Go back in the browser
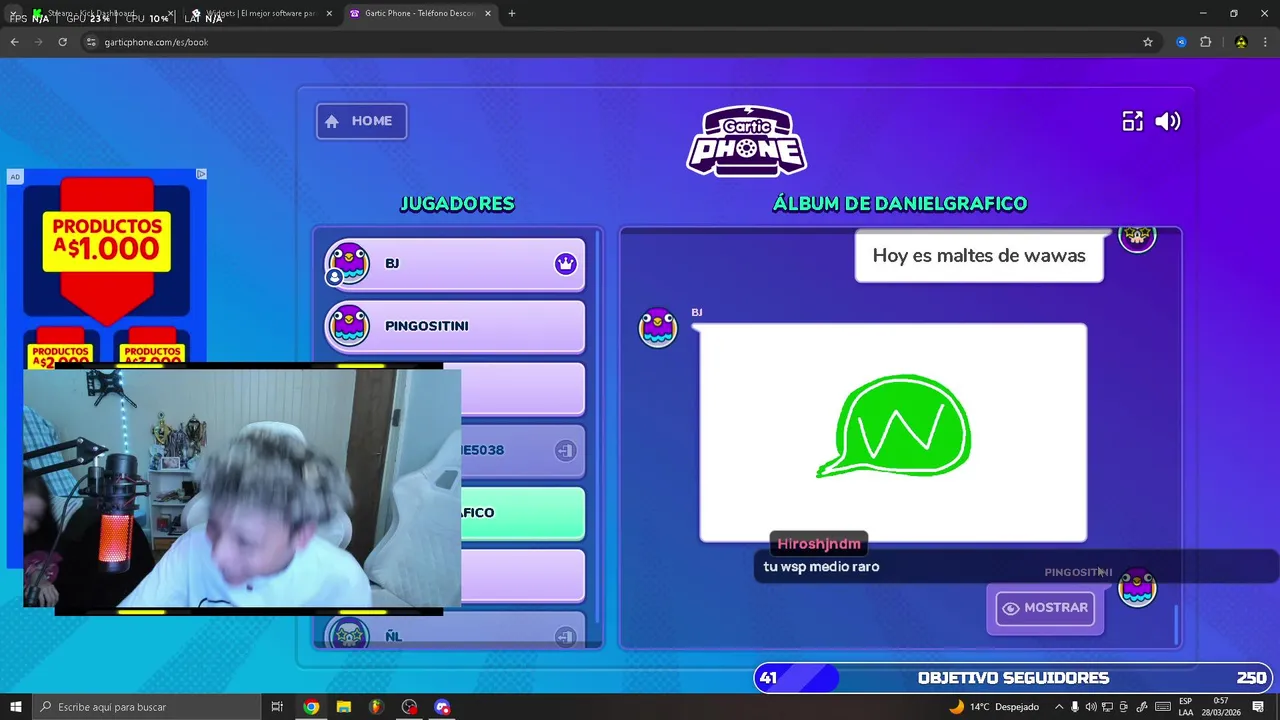This screenshot has width=1280, height=720. pyautogui.click(x=14, y=42)
